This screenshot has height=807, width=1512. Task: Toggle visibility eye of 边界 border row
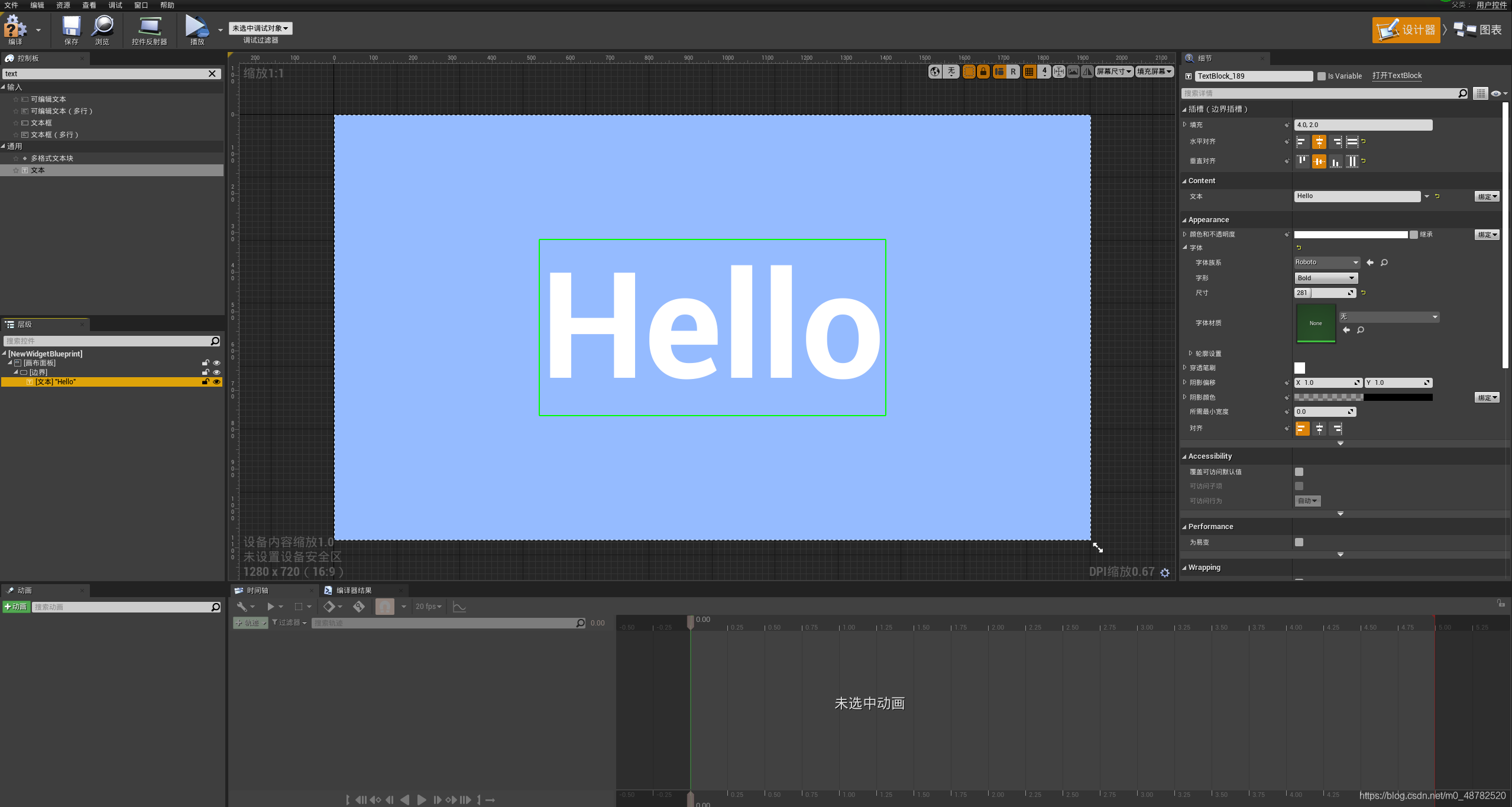pos(216,372)
